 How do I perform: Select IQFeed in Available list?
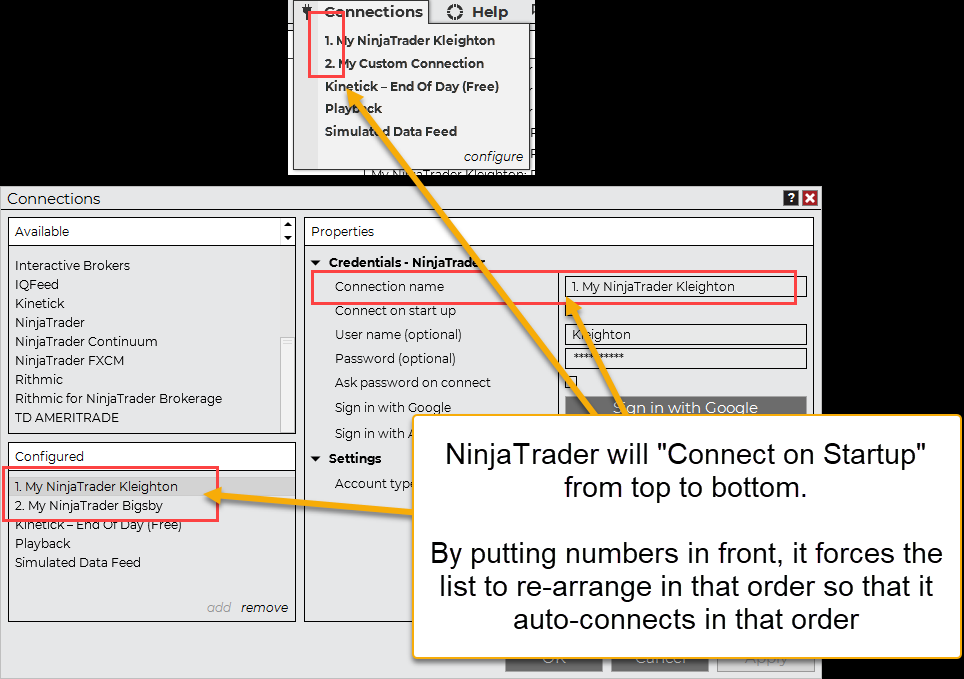[x=37, y=285]
